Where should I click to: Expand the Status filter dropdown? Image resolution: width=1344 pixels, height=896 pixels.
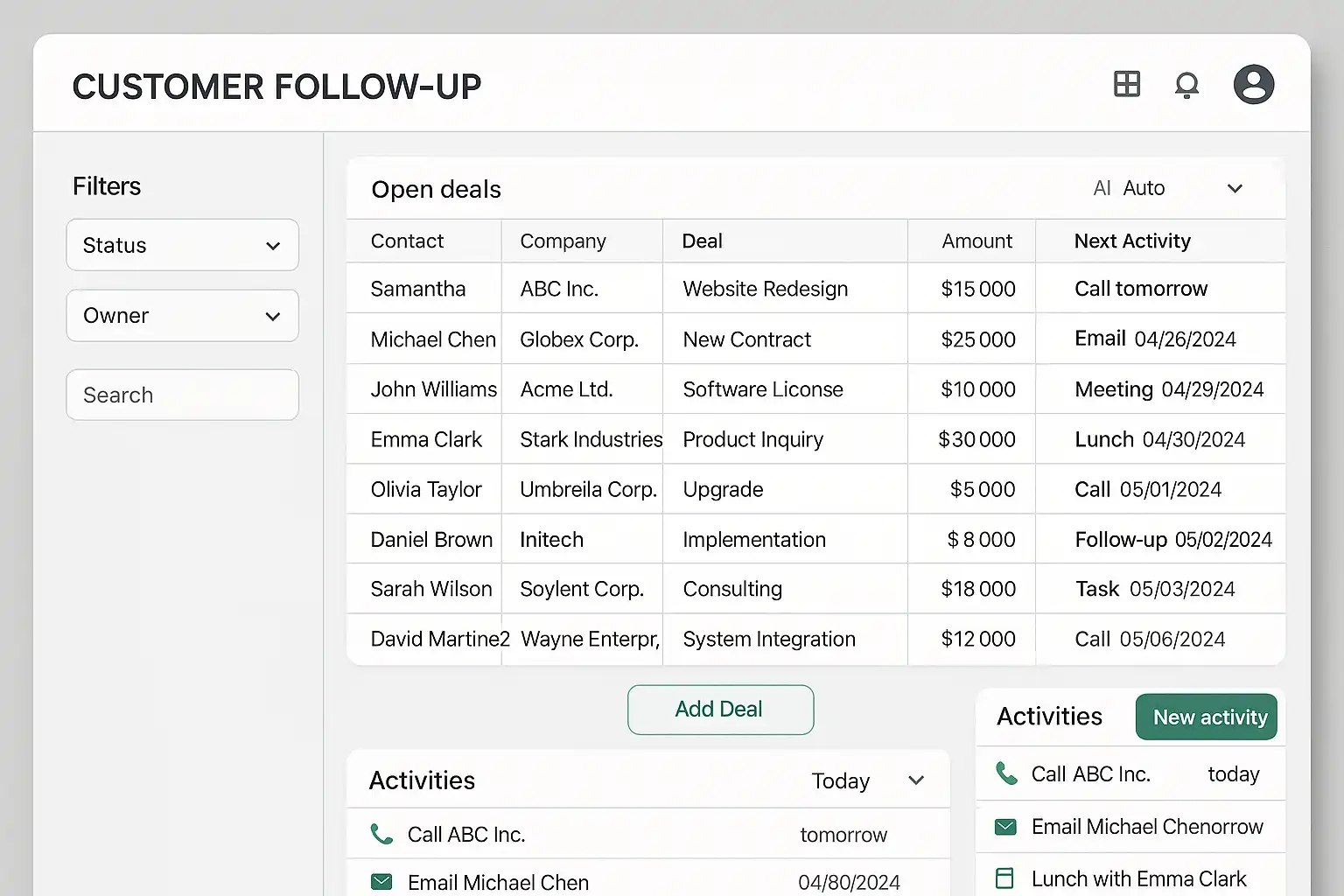click(x=182, y=245)
